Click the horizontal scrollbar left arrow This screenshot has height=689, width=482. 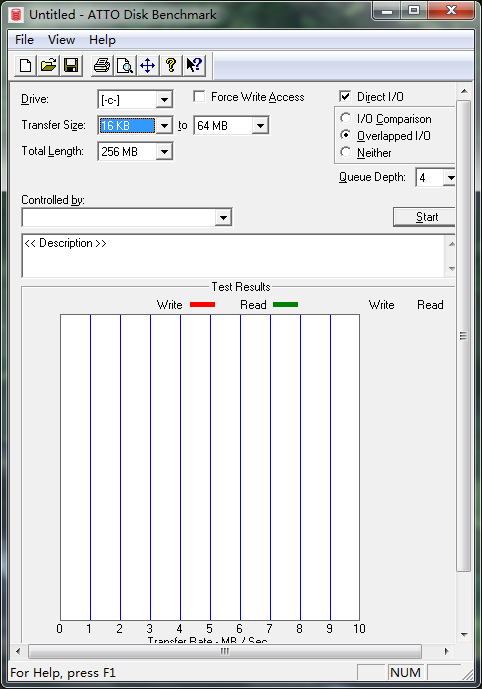point(18,651)
